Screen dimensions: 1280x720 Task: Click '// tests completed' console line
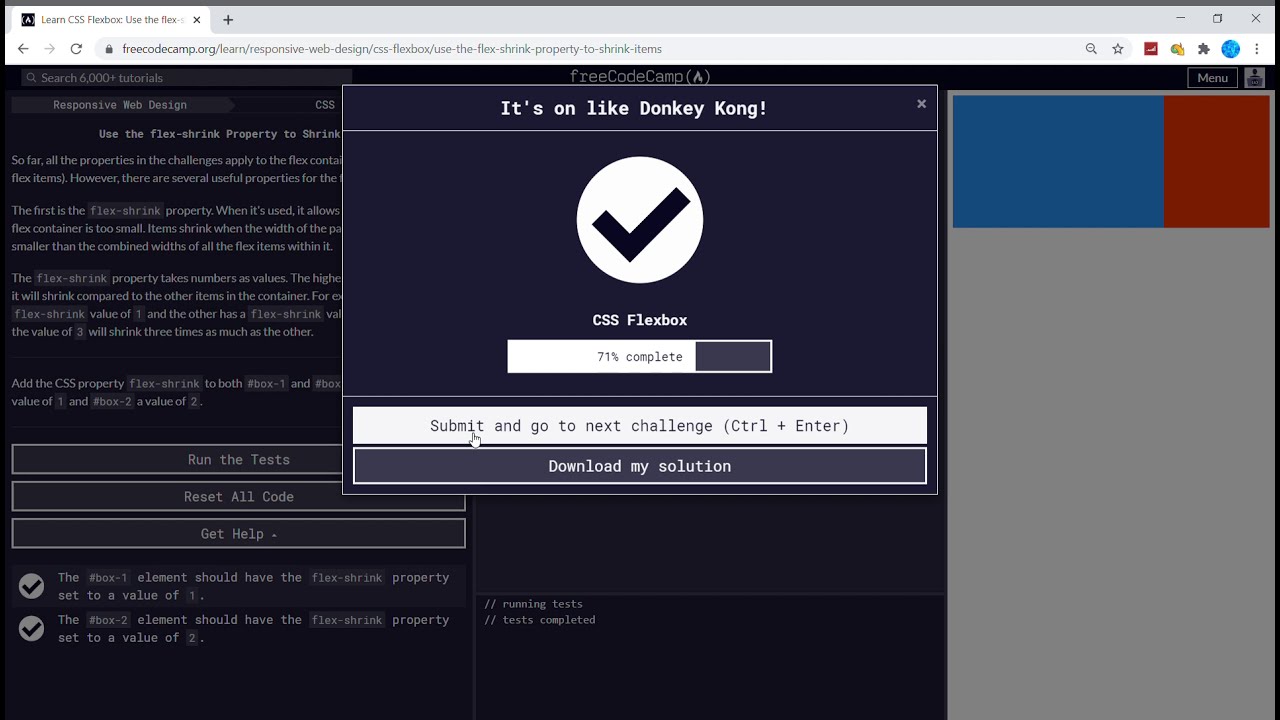click(x=540, y=620)
